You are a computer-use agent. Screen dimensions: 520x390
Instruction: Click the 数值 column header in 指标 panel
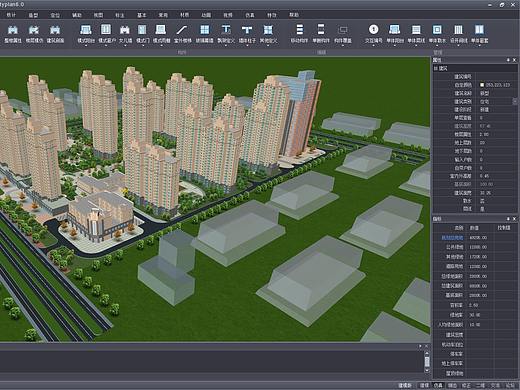(474, 228)
